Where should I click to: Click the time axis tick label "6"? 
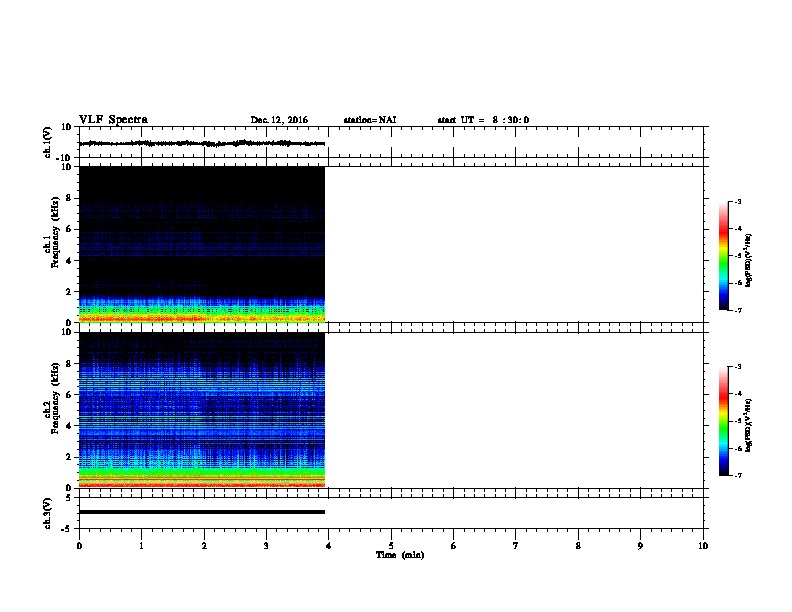click(x=453, y=546)
